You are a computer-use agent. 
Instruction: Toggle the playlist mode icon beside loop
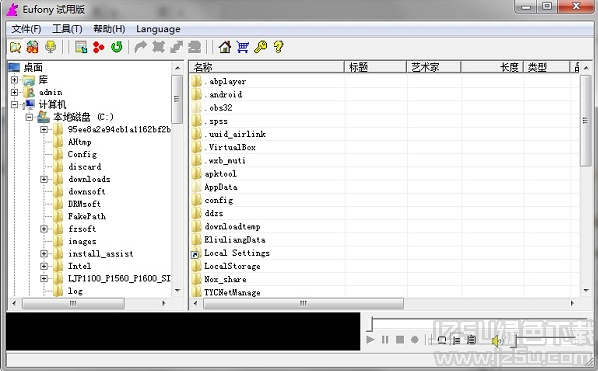(x=457, y=339)
